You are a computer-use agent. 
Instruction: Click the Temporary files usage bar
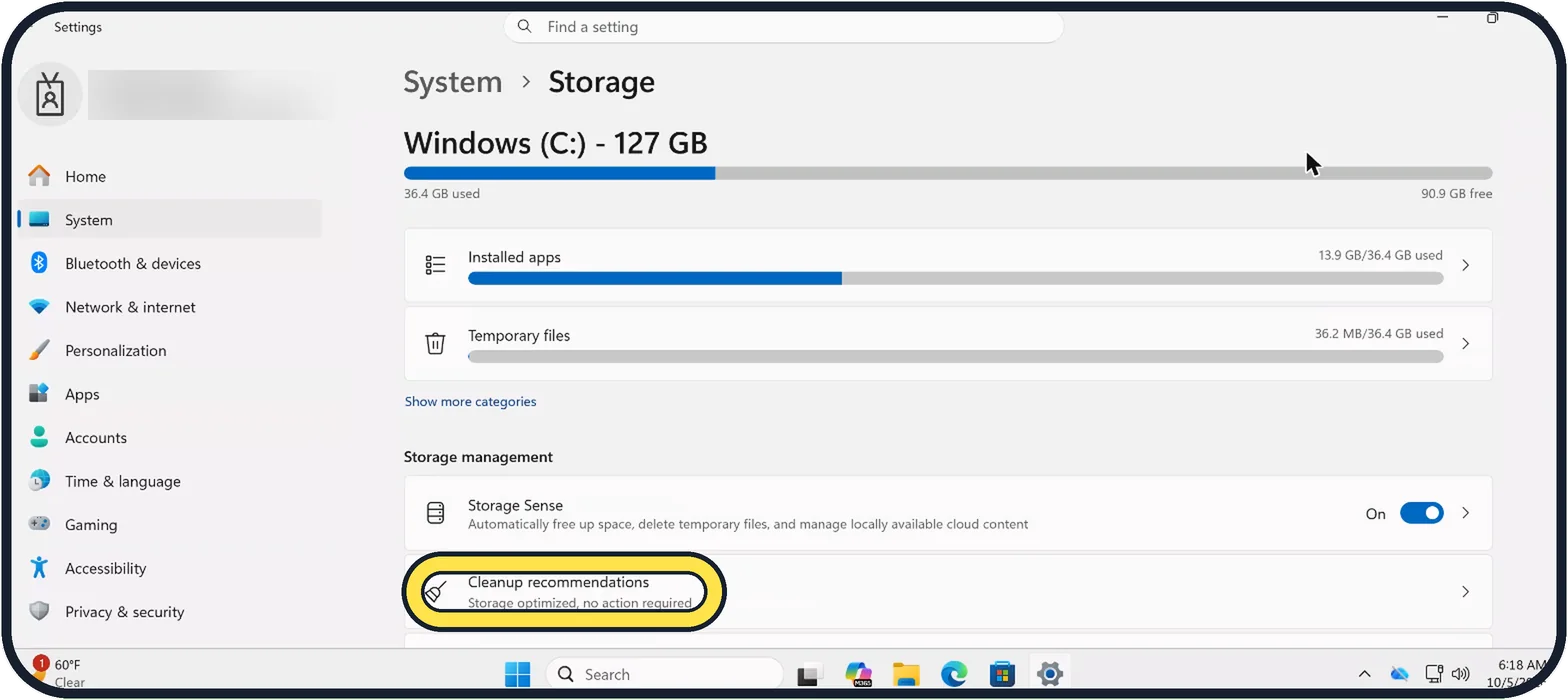point(955,356)
